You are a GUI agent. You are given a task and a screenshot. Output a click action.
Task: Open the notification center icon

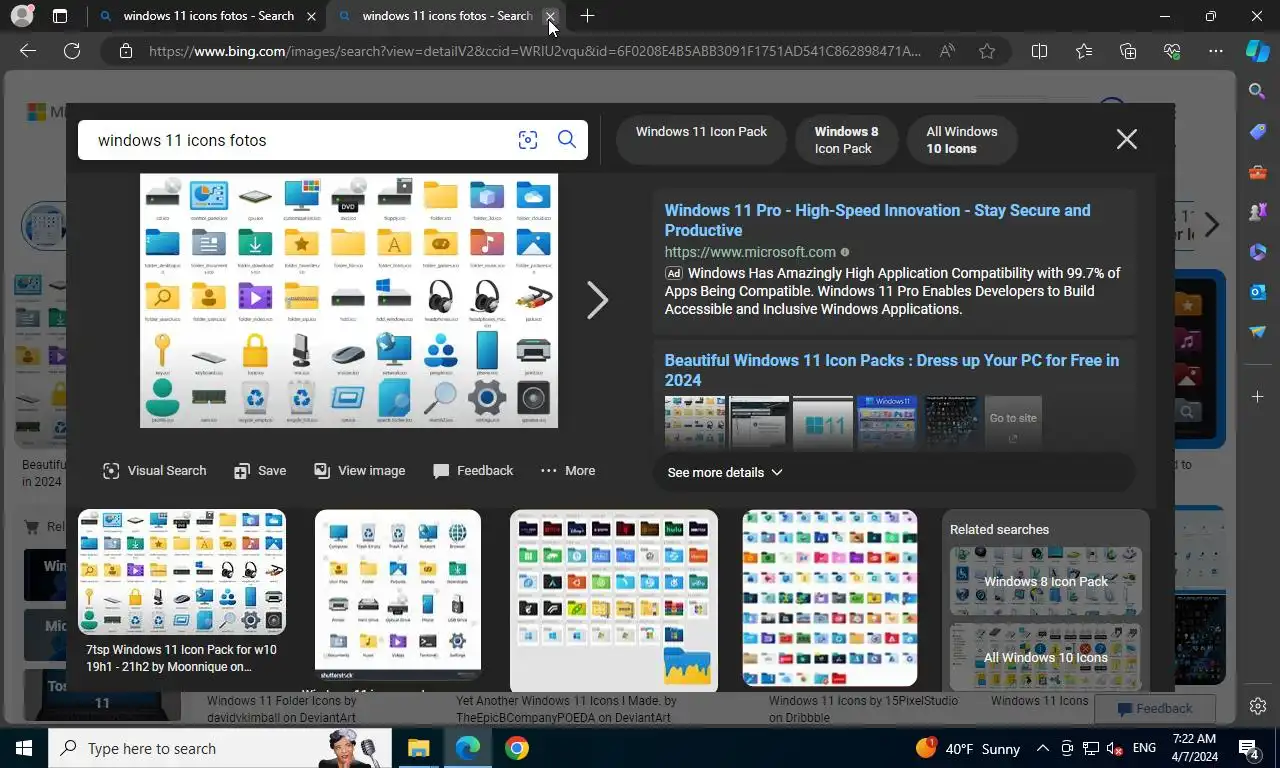click(x=1249, y=748)
